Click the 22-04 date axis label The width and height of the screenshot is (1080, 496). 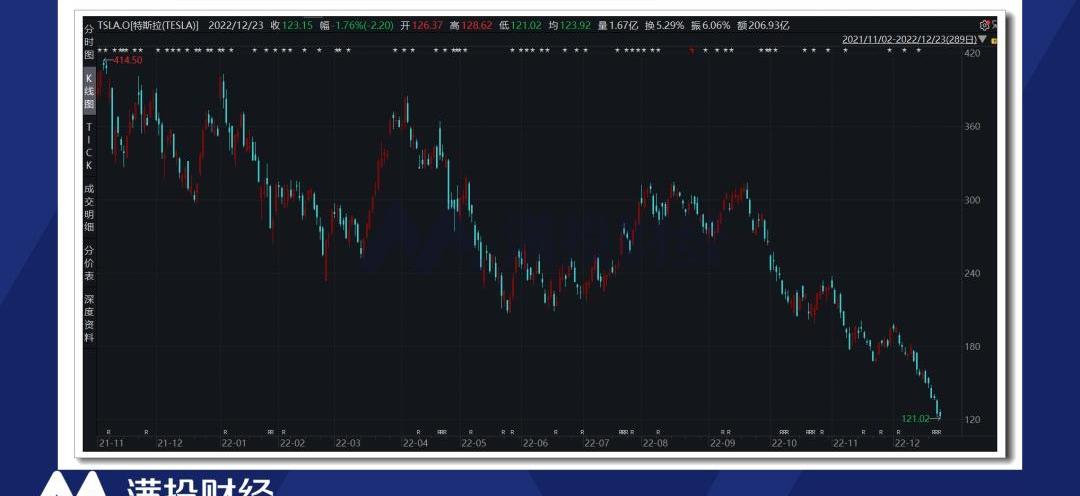coord(415,443)
